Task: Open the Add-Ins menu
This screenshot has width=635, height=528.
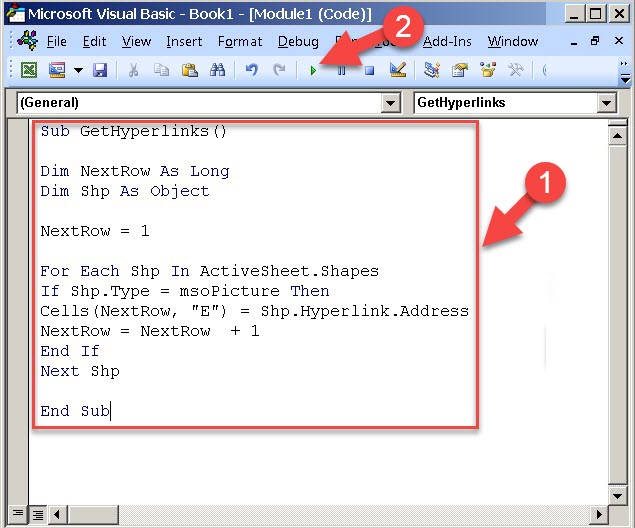Action: pos(448,42)
